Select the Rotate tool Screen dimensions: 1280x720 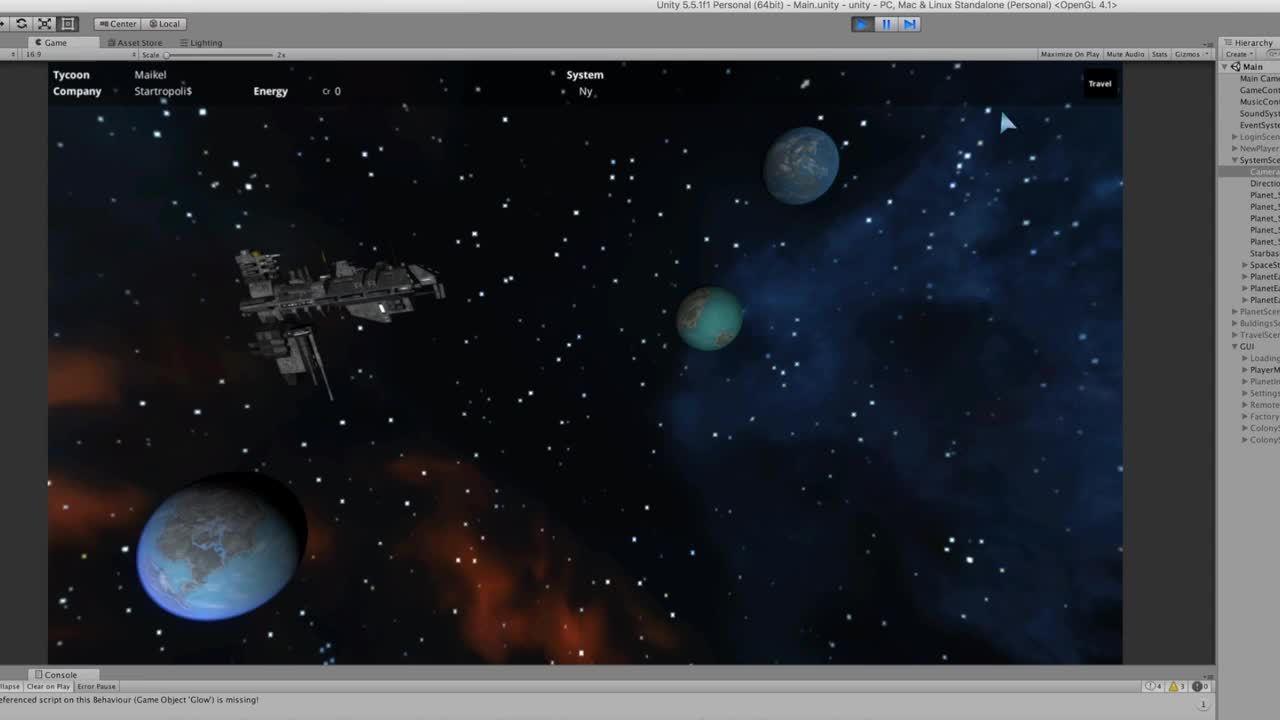(21, 23)
